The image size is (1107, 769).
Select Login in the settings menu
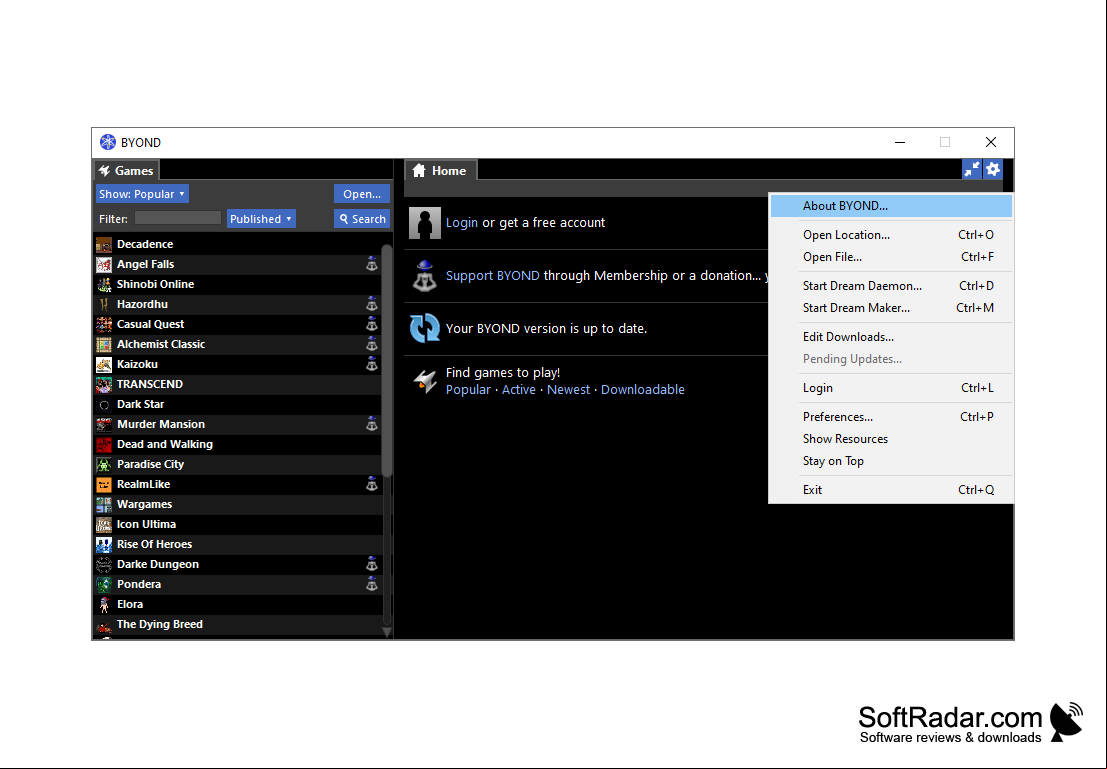891,388
